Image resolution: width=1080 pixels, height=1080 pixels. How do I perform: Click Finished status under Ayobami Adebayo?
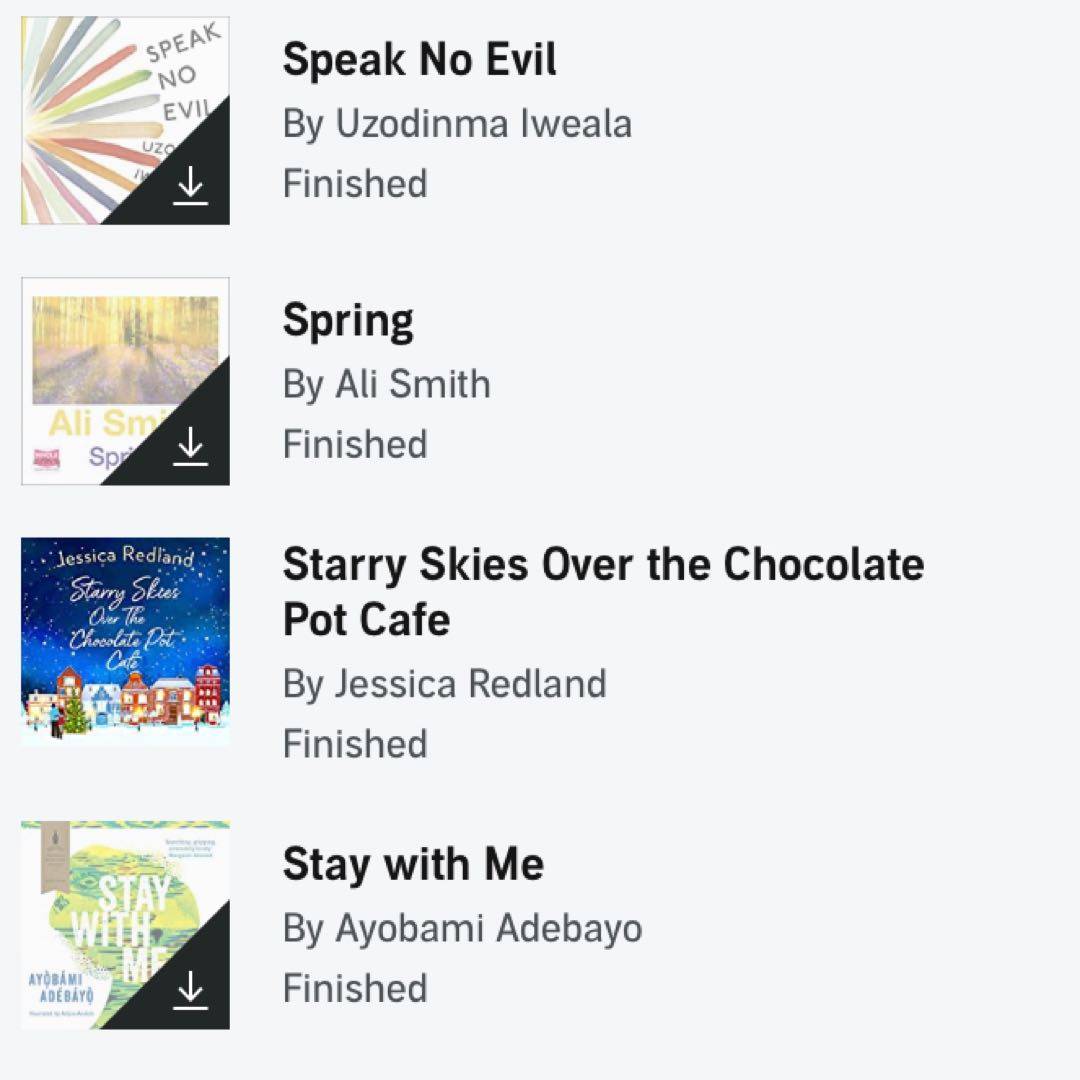(355, 988)
